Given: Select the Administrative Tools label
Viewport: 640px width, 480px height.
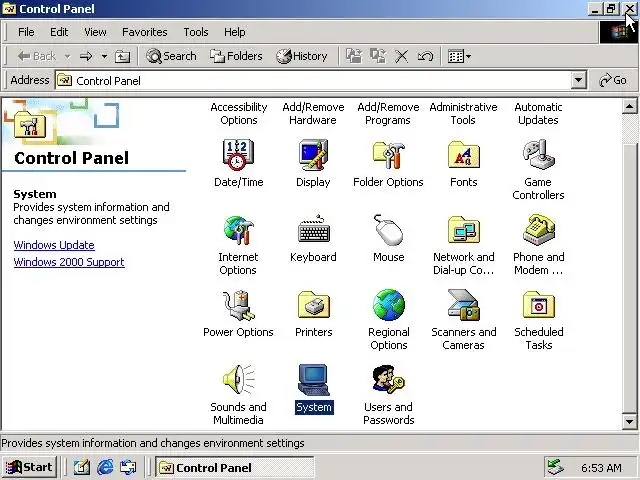Looking at the screenshot, I should [x=463, y=113].
